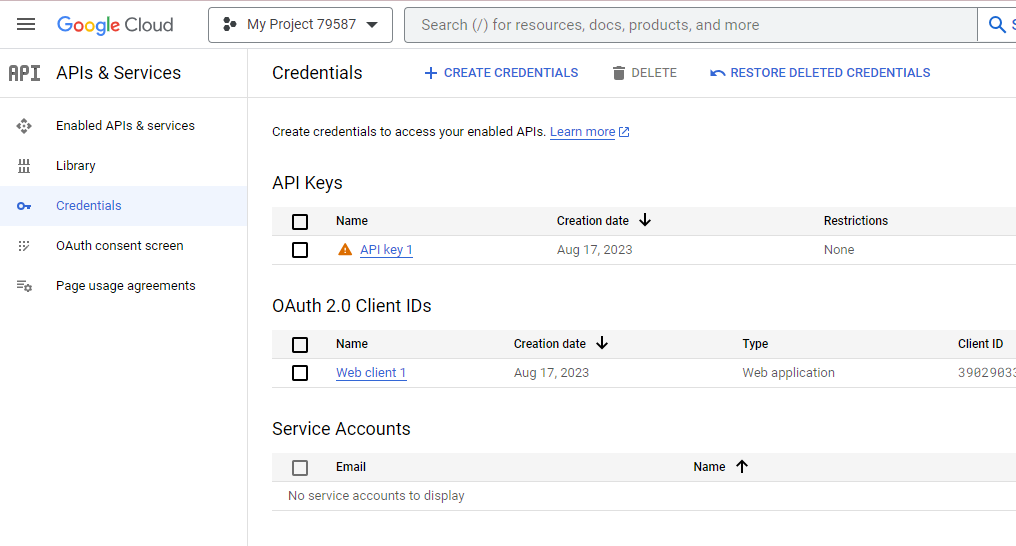Open the My Project 79587 dropdown
Image resolution: width=1016 pixels, height=546 pixels.
300,25
